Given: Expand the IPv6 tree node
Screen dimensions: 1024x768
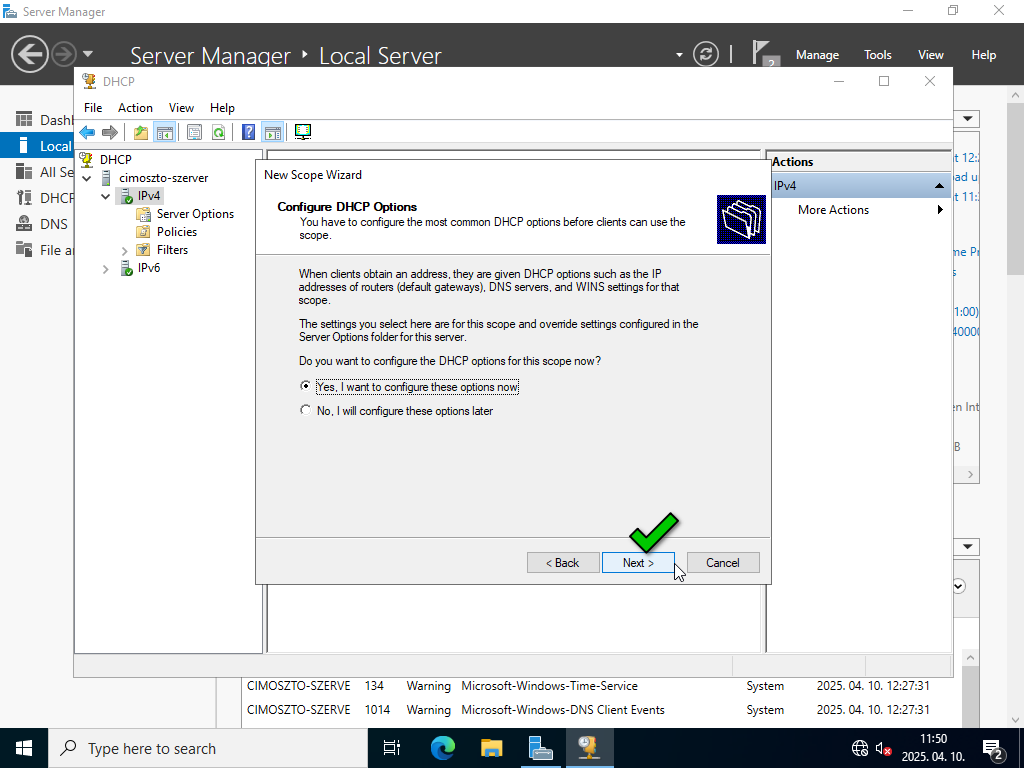Looking at the screenshot, I should click(x=106, y=269).
